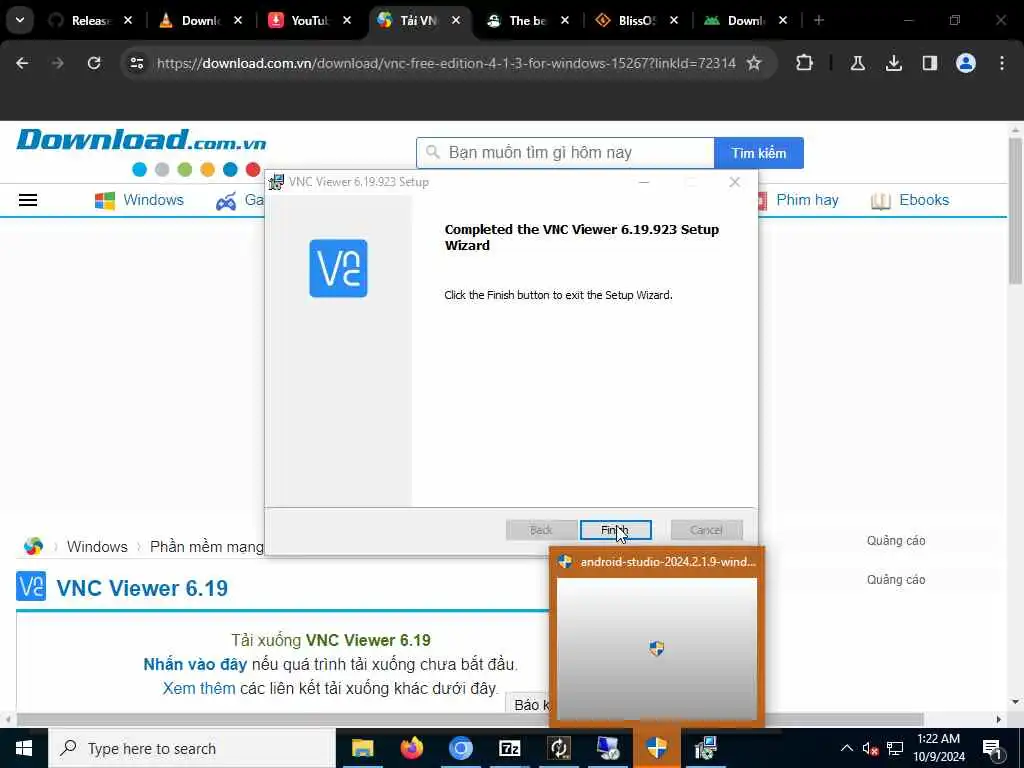Viewport: 1024px width, 768px height.
Task: Click taskbar search box
Action: (x=192, y=748)
